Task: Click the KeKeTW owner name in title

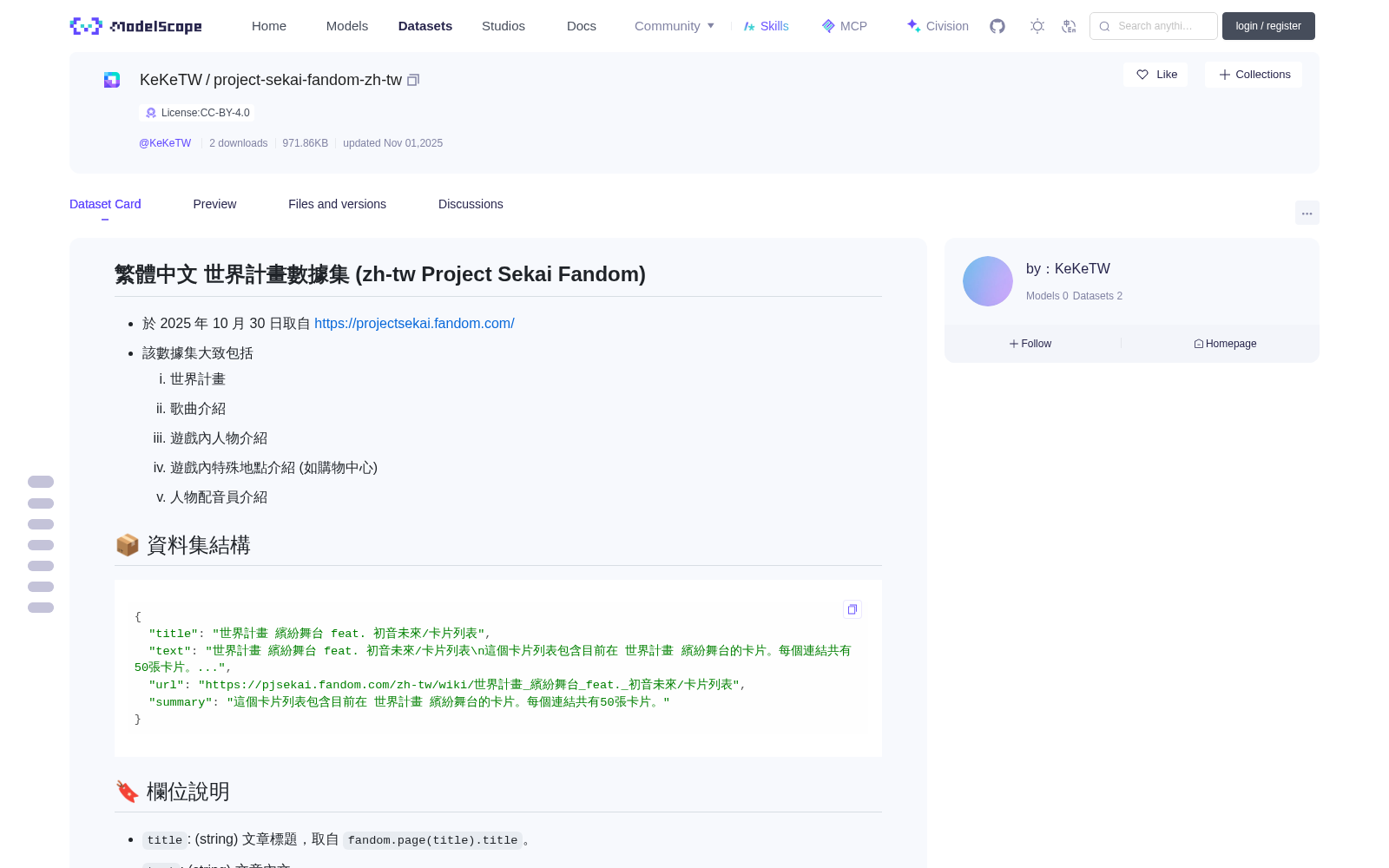Action: (x=171, y=80)
